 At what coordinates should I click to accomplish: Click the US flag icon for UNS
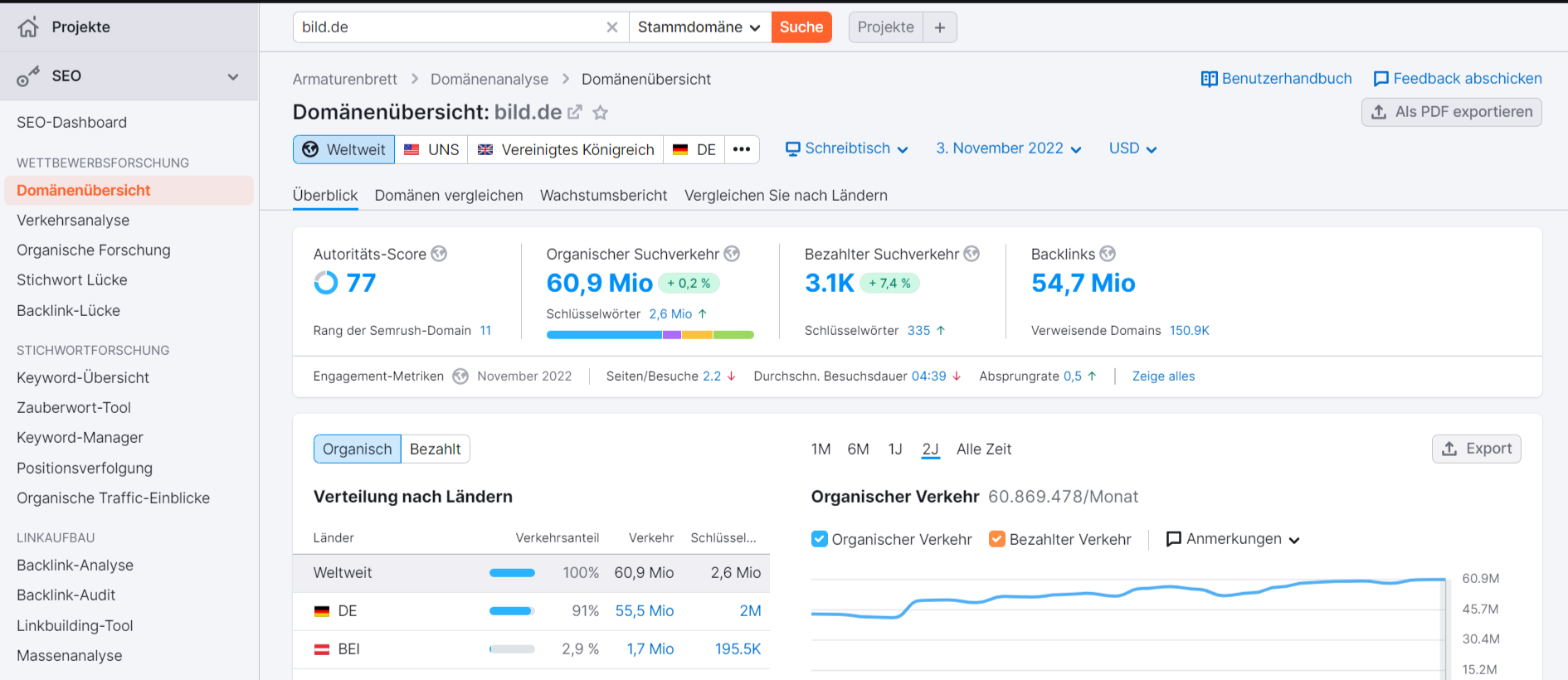pos(411,149)
